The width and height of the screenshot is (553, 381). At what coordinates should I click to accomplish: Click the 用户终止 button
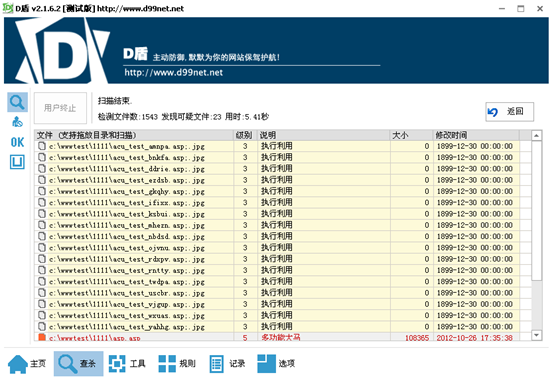coord(60,108)
